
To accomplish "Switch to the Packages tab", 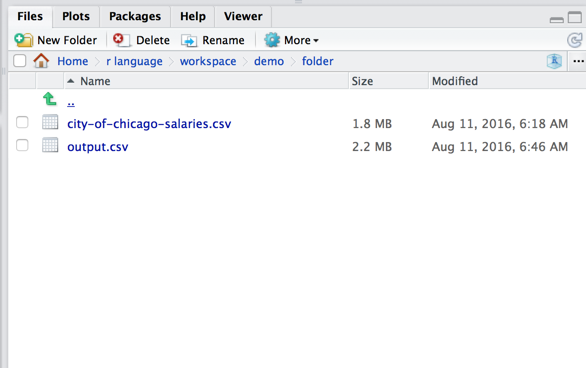I will [x=135, y=16].
